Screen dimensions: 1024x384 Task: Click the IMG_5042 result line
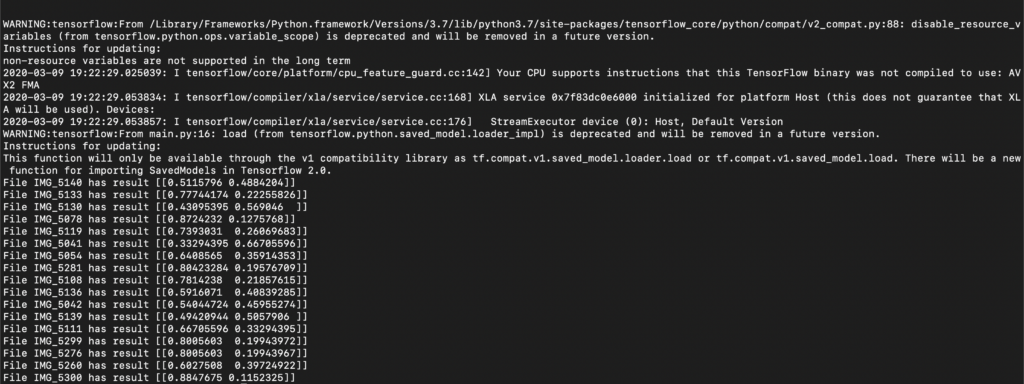pyautogui.click(x=155, y=305)
